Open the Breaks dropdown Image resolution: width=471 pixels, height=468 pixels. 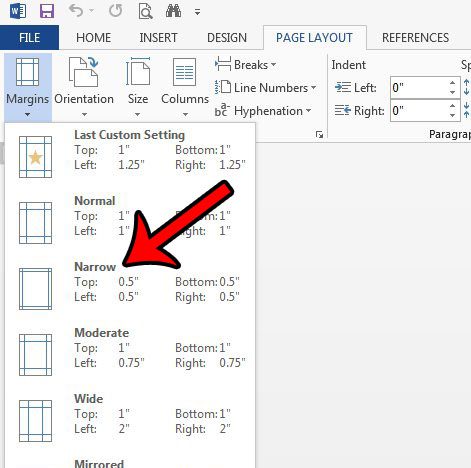pos(246,64)
